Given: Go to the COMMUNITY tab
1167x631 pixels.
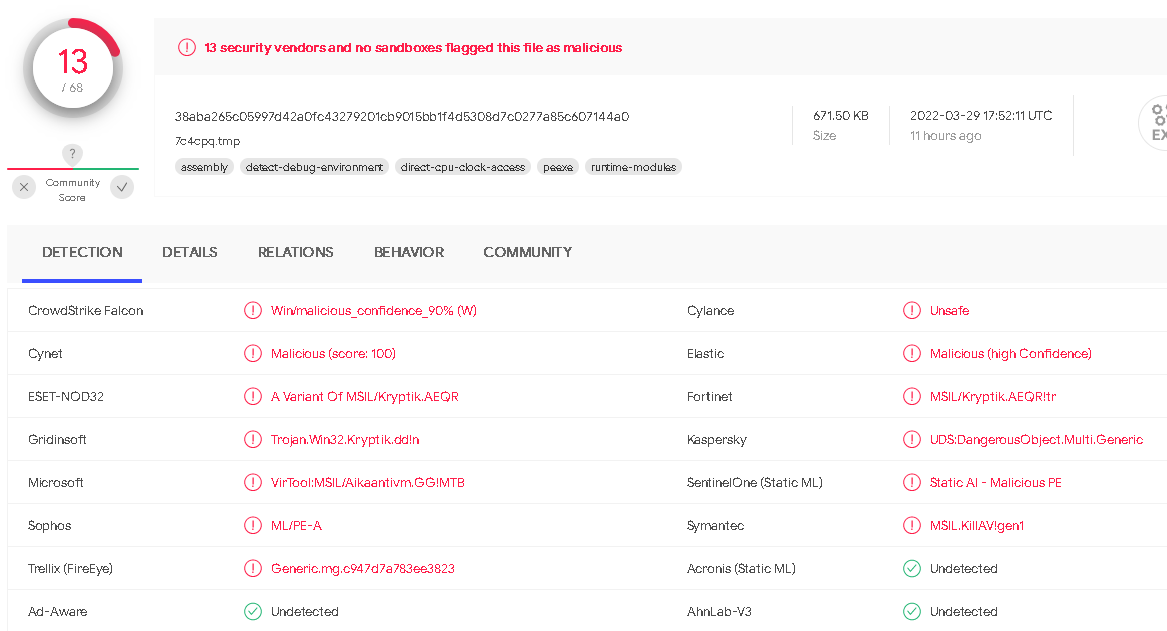Looking at the screenshot, I should tap(528, 252).
